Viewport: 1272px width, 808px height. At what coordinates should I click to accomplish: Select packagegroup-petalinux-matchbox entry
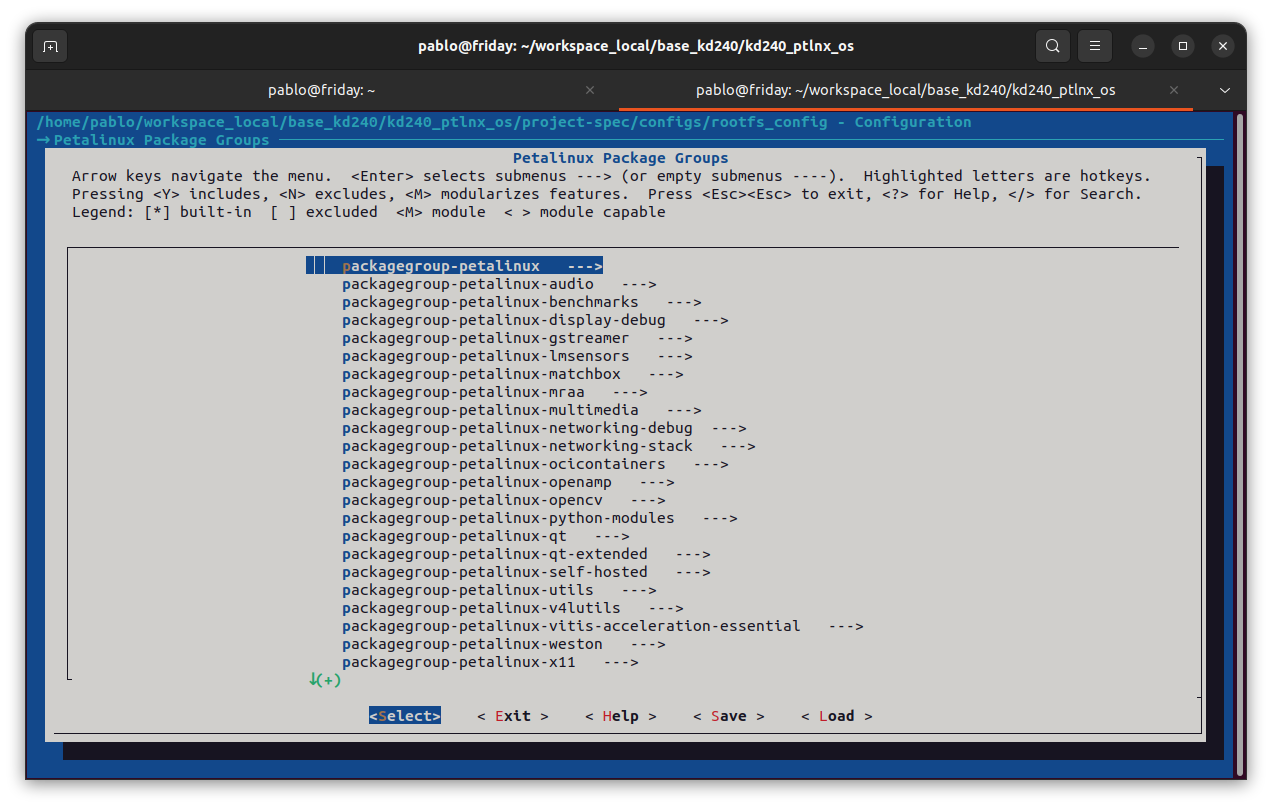click(513, 374)
